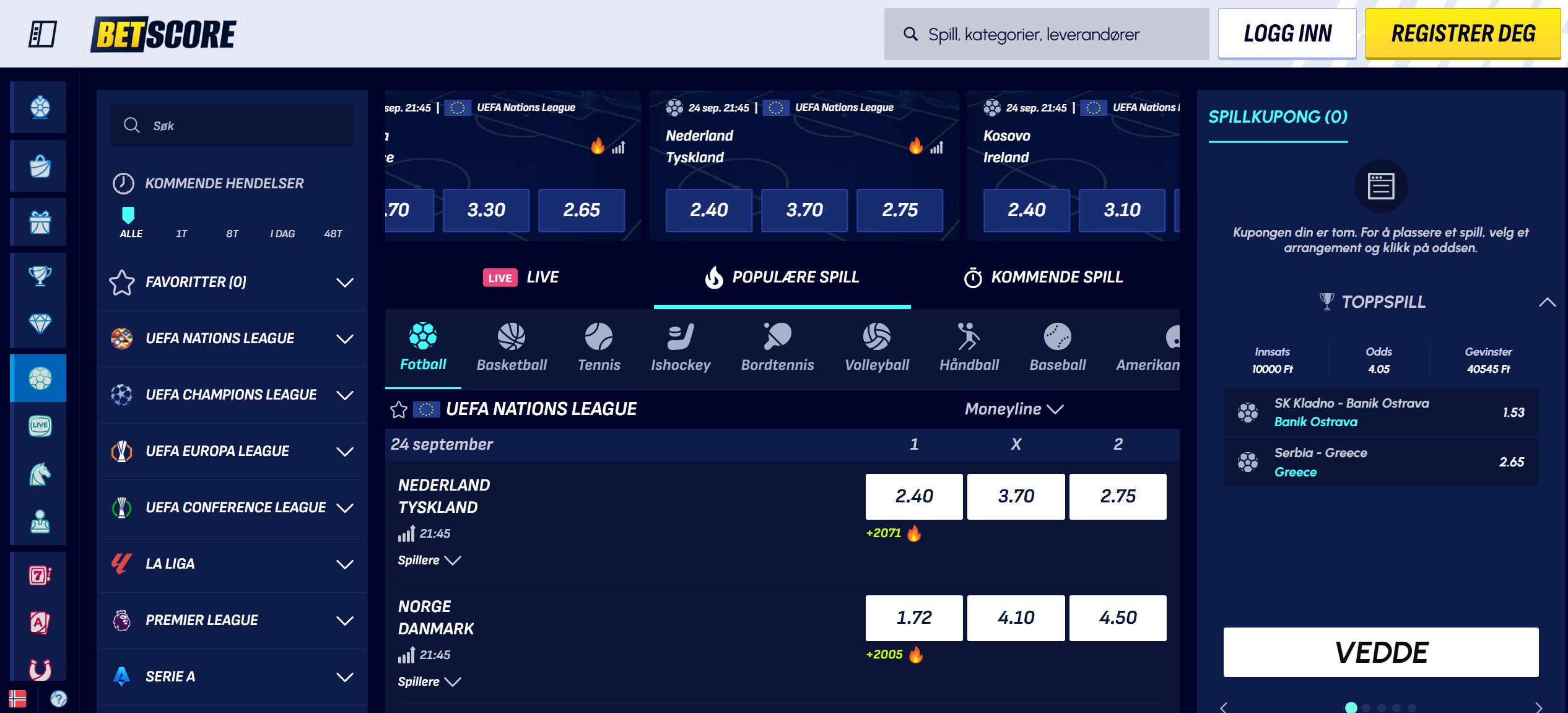This screenshot has width=1568, height=713.
Task: Expand Spillere under Nederland Tyskland
Action: coord(429,560)
